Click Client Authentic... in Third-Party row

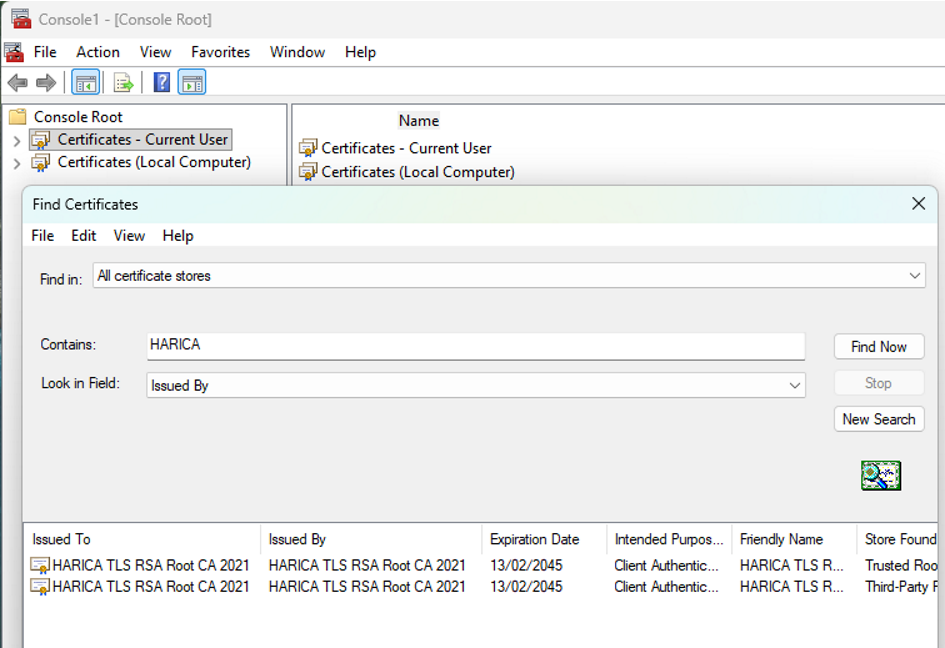[667, 587]
